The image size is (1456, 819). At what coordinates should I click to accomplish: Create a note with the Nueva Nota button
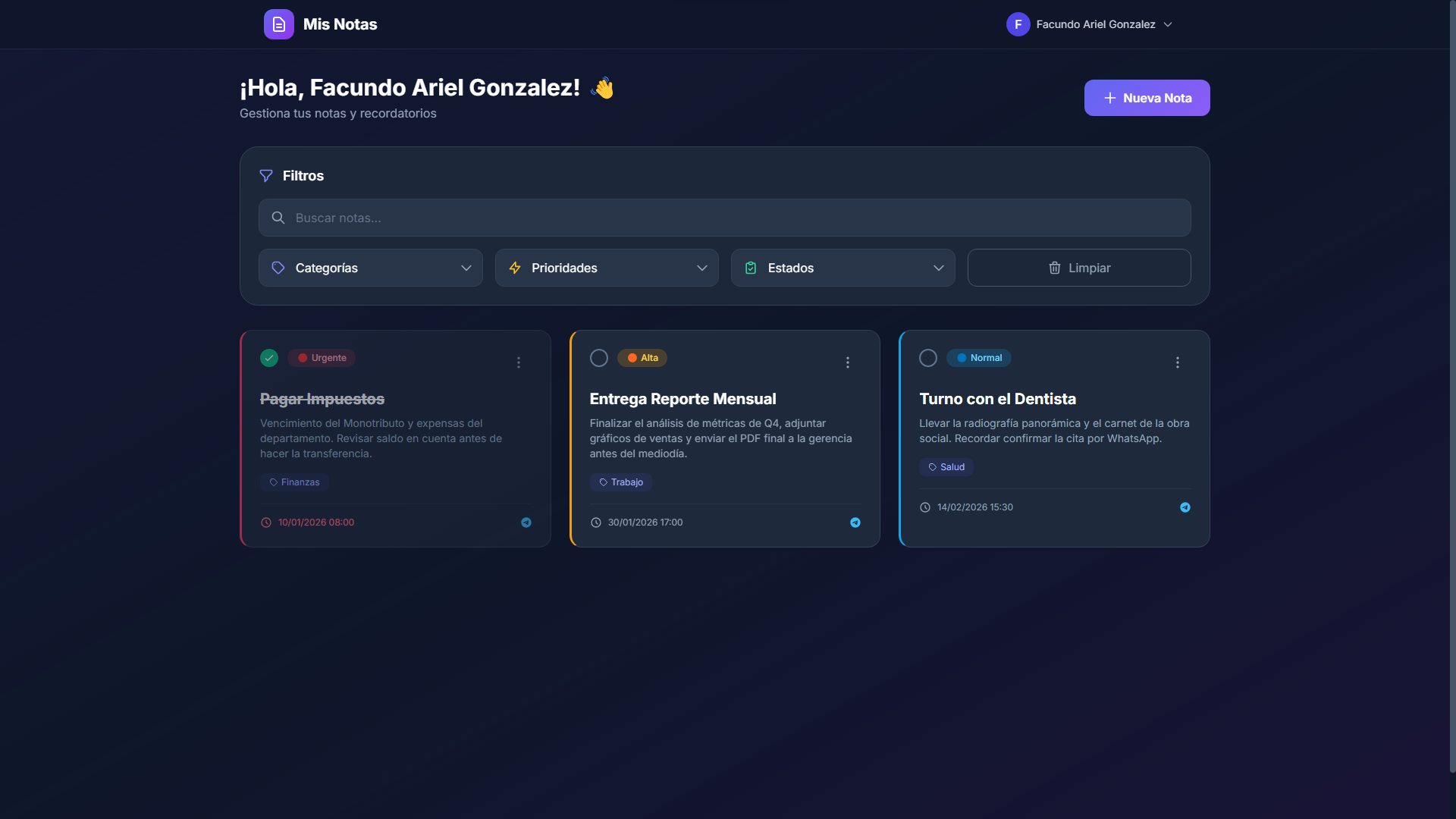(x=1147, y=98)
